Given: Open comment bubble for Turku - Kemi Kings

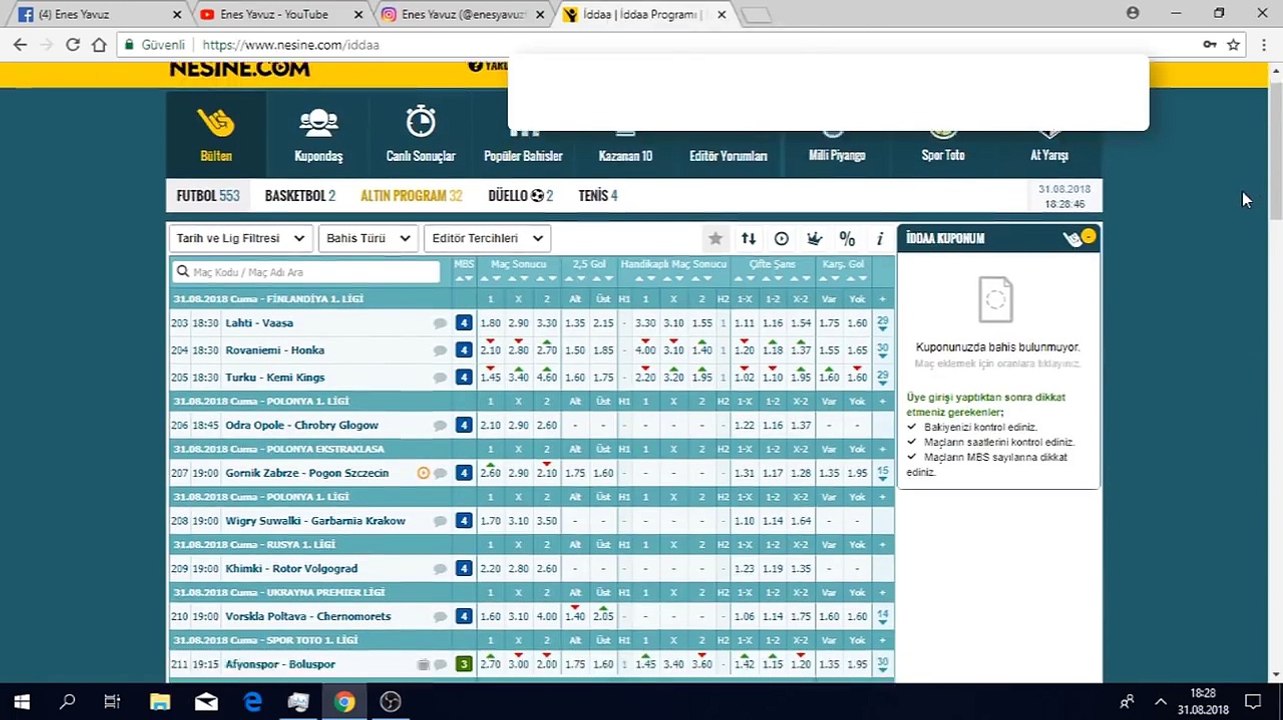Looking at the screenshot, I should coord(440,377).
